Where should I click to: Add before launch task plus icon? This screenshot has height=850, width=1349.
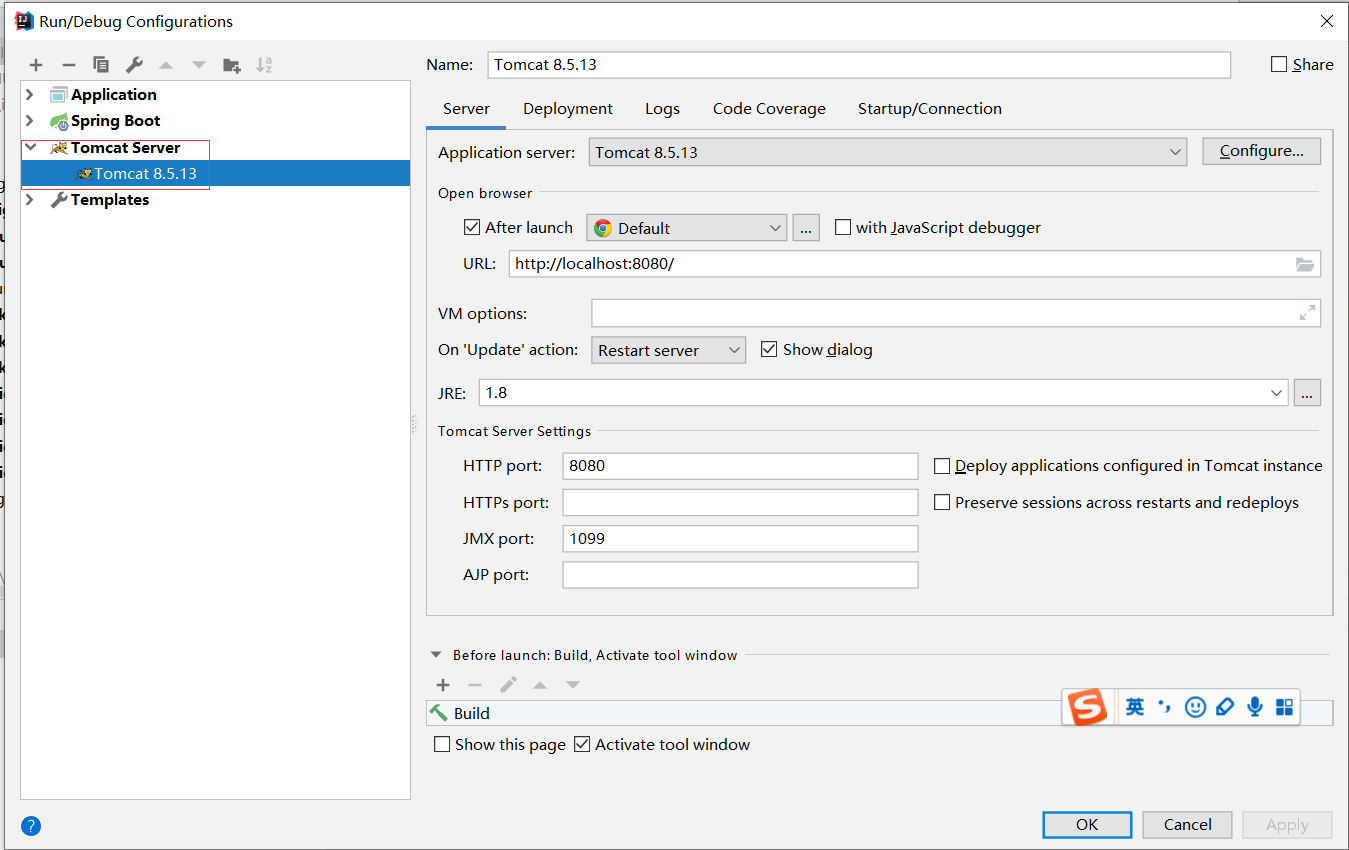(443, 685)
